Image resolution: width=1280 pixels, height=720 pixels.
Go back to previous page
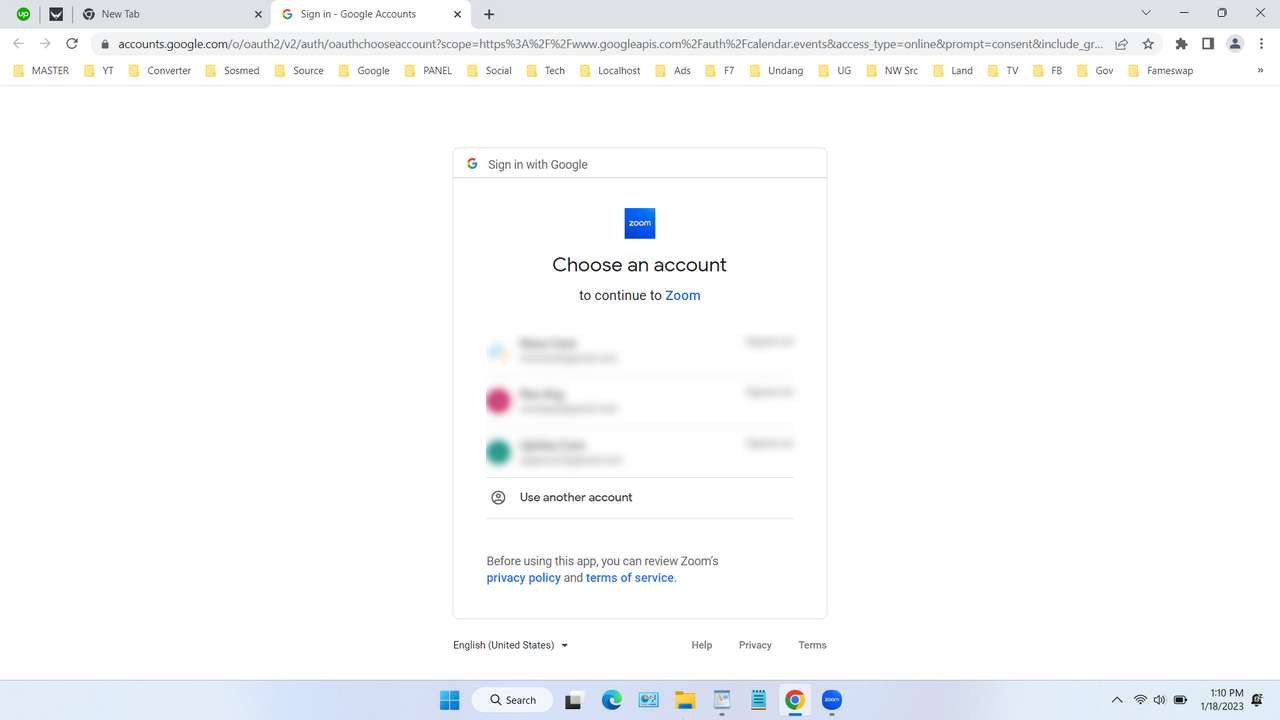tap(18, 44)
